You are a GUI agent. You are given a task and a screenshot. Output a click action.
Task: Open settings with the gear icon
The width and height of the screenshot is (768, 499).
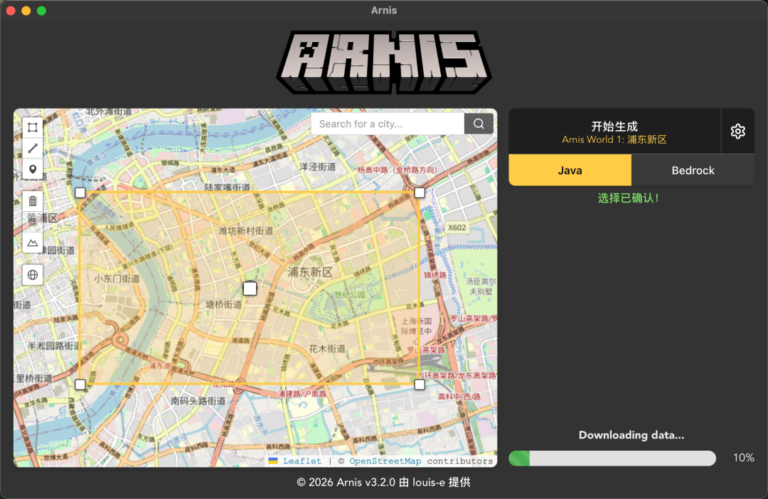[x=738, y=131]
